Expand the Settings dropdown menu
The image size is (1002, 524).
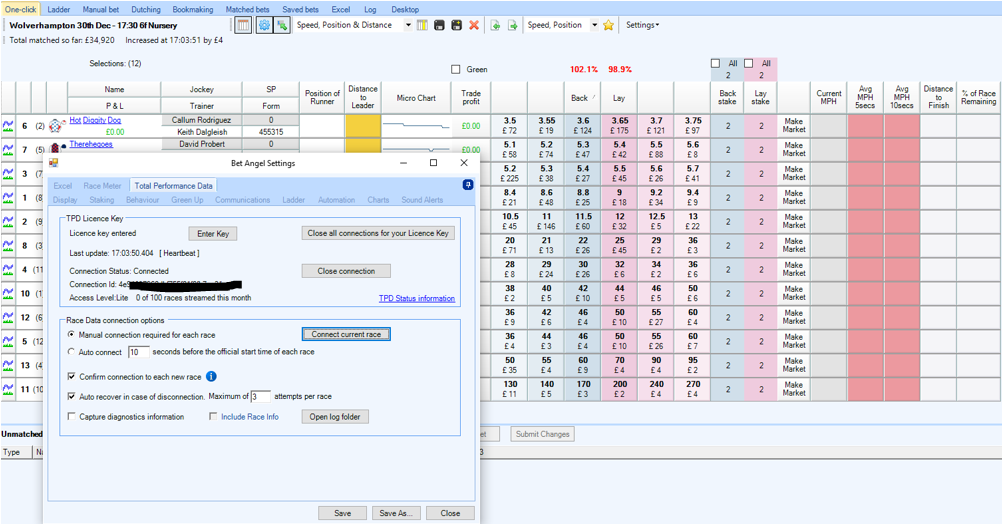pos(642,25)
